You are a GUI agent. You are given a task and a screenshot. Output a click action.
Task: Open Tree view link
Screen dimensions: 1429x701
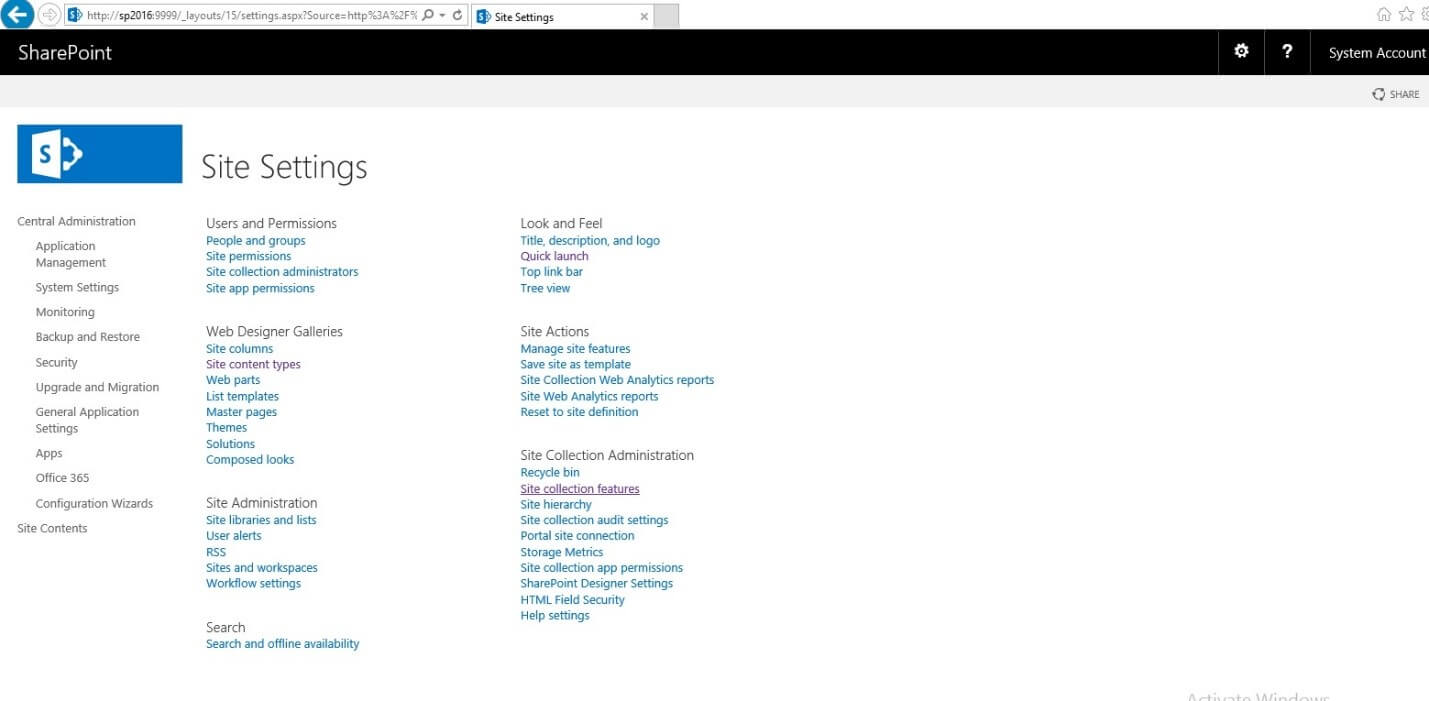(545, 289)
